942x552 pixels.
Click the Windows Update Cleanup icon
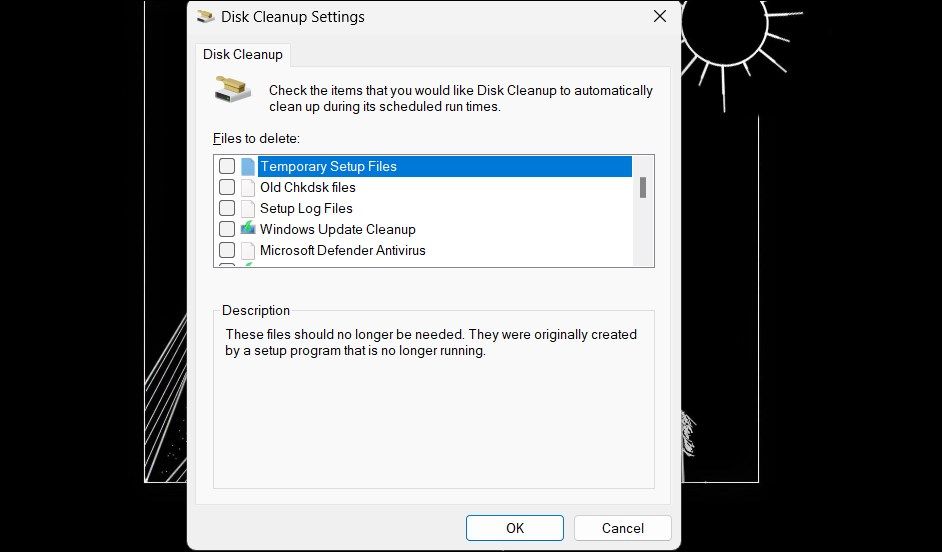click(x=248, y=229)
